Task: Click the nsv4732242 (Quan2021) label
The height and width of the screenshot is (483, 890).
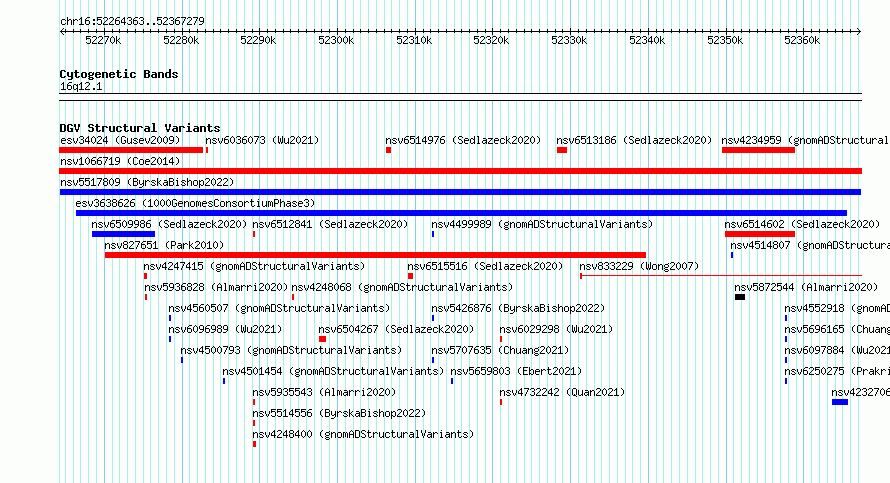Action: [x=562, y=392]
